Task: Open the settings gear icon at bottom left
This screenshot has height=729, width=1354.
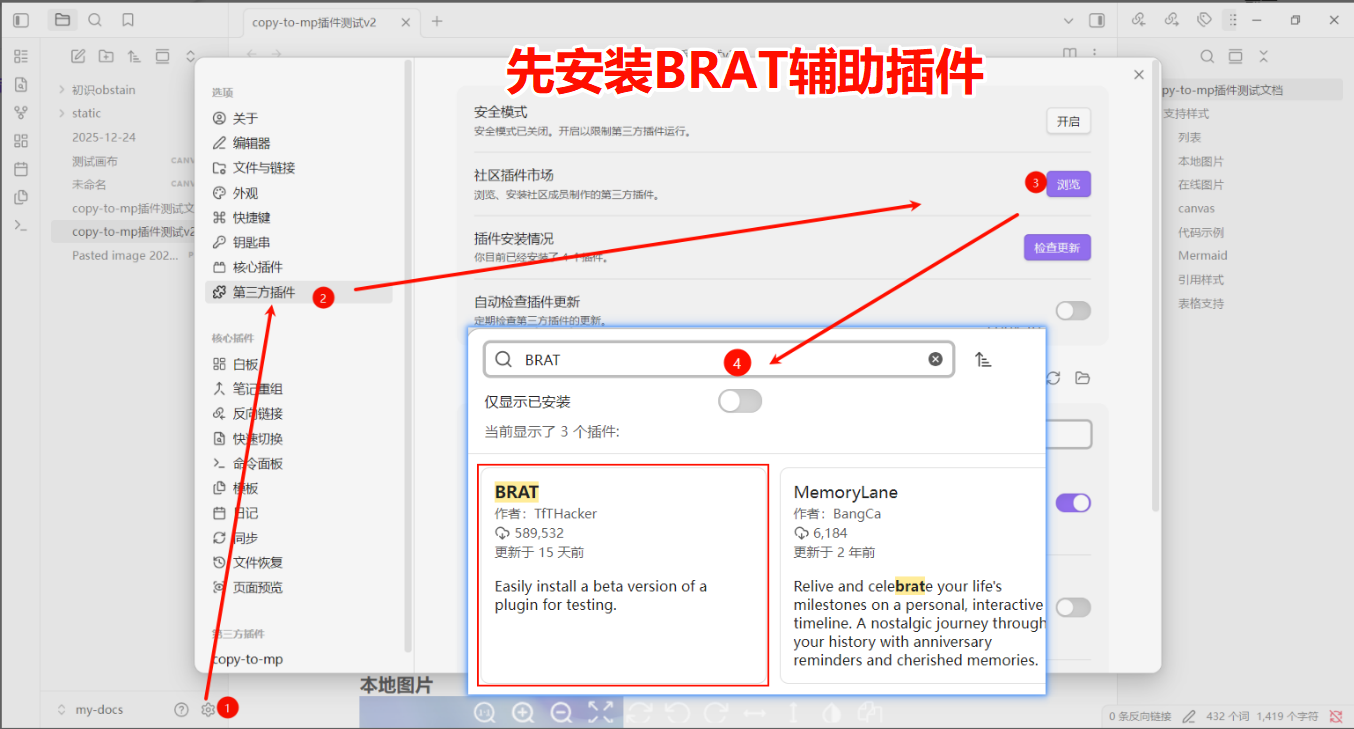Action: click(x=207, y=709)
